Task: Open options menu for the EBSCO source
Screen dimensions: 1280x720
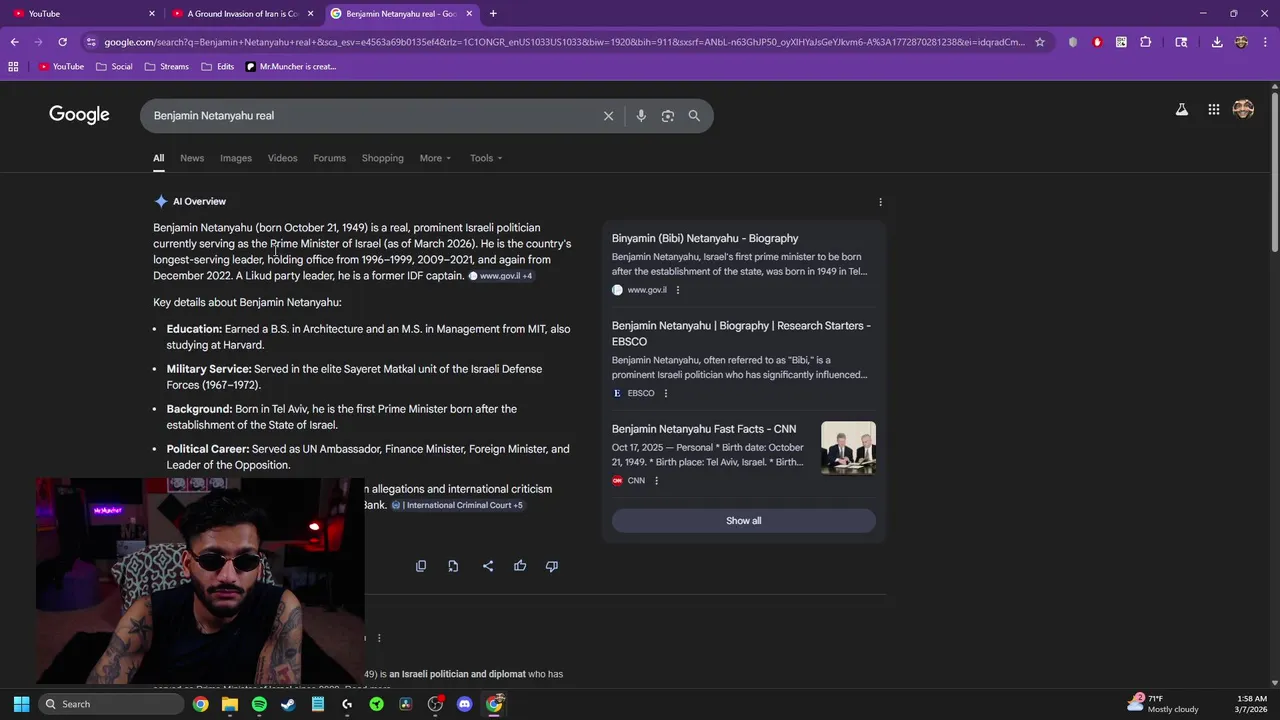Action: click(x=666, y=393)
